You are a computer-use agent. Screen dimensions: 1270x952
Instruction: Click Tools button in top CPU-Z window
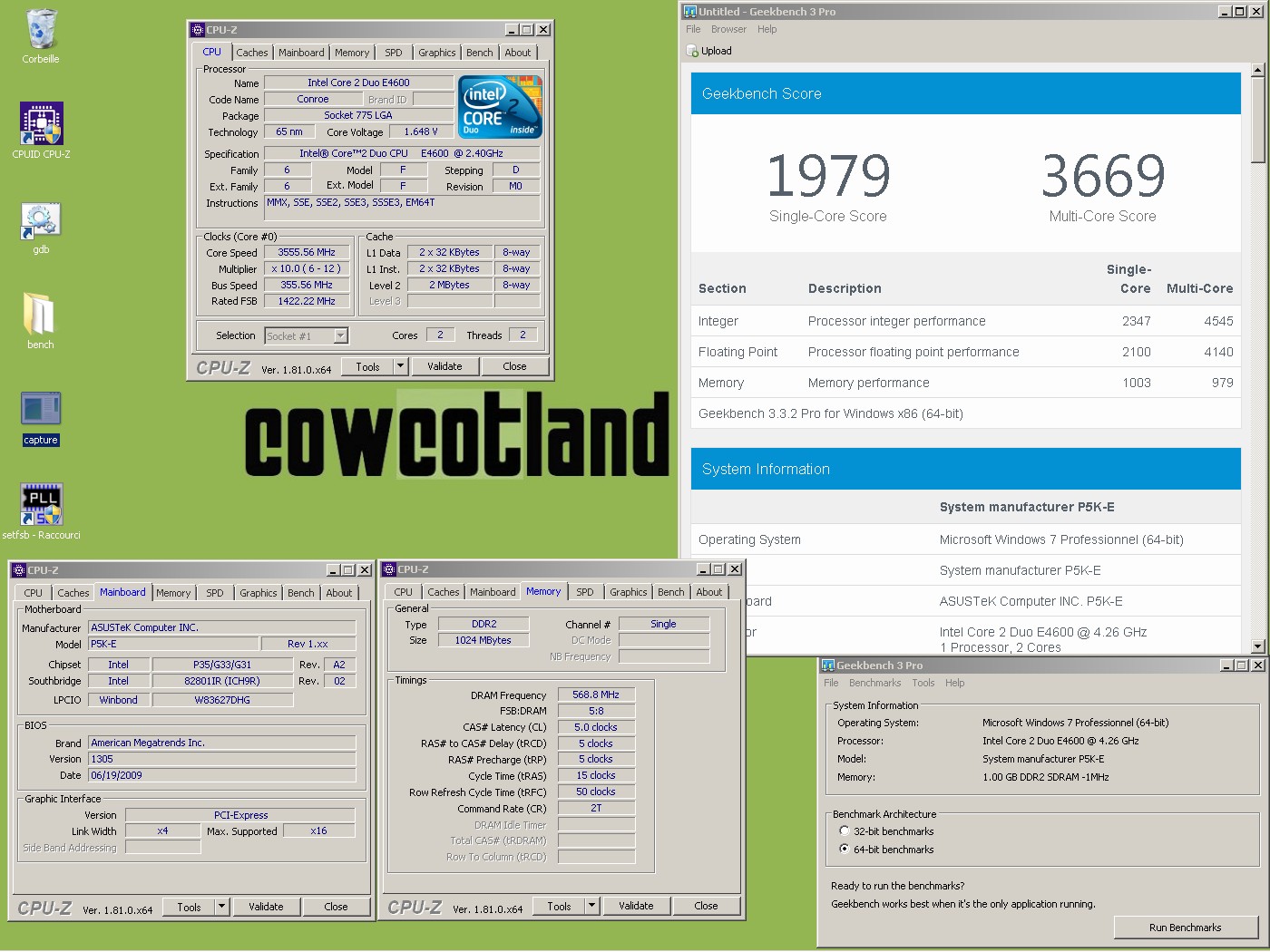click(x=367, y=366)
